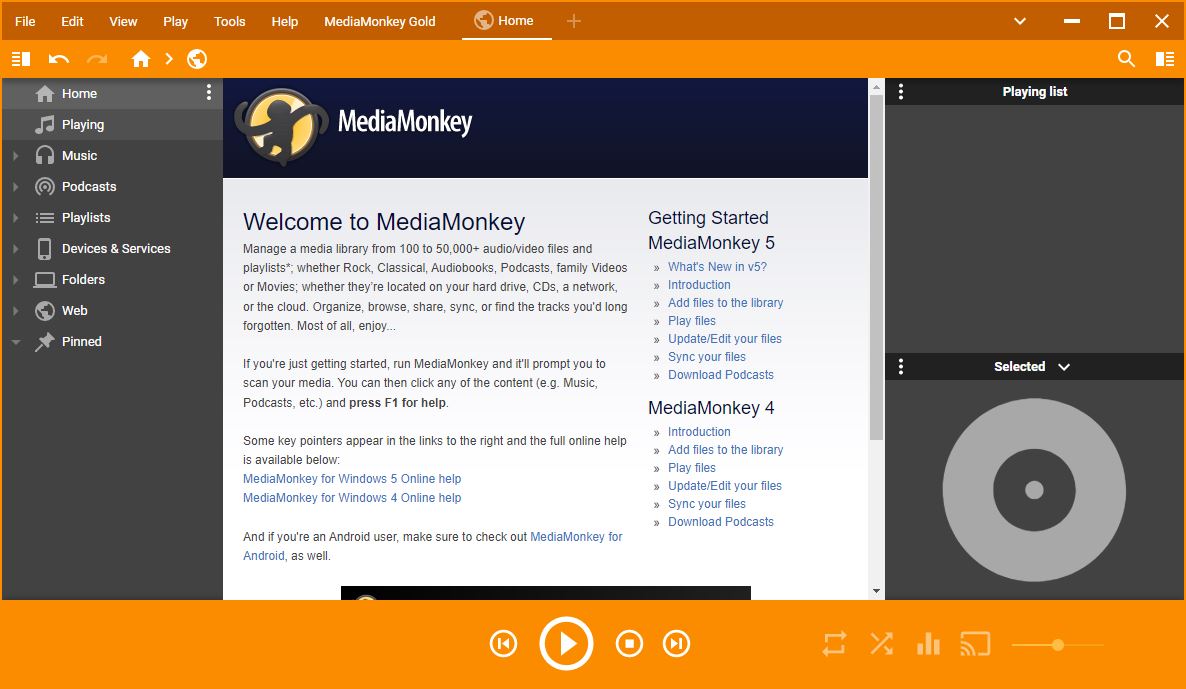This screenshot has height=689, width=1186.
Task: Open the Play menu
Action: coord(175,21)
